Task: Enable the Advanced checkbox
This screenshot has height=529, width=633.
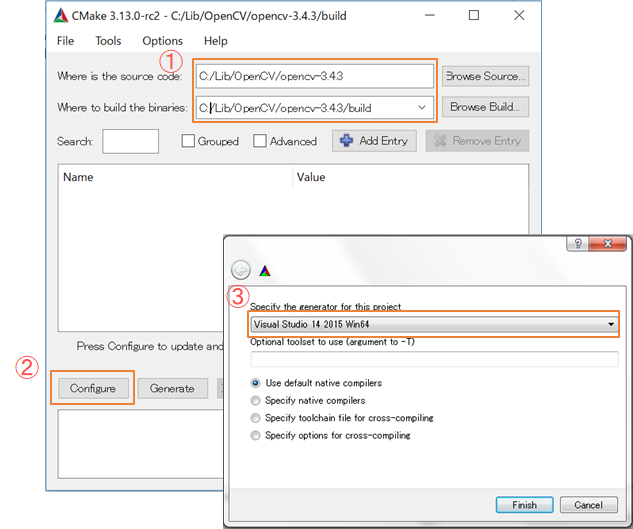Action: click(260, 141)
